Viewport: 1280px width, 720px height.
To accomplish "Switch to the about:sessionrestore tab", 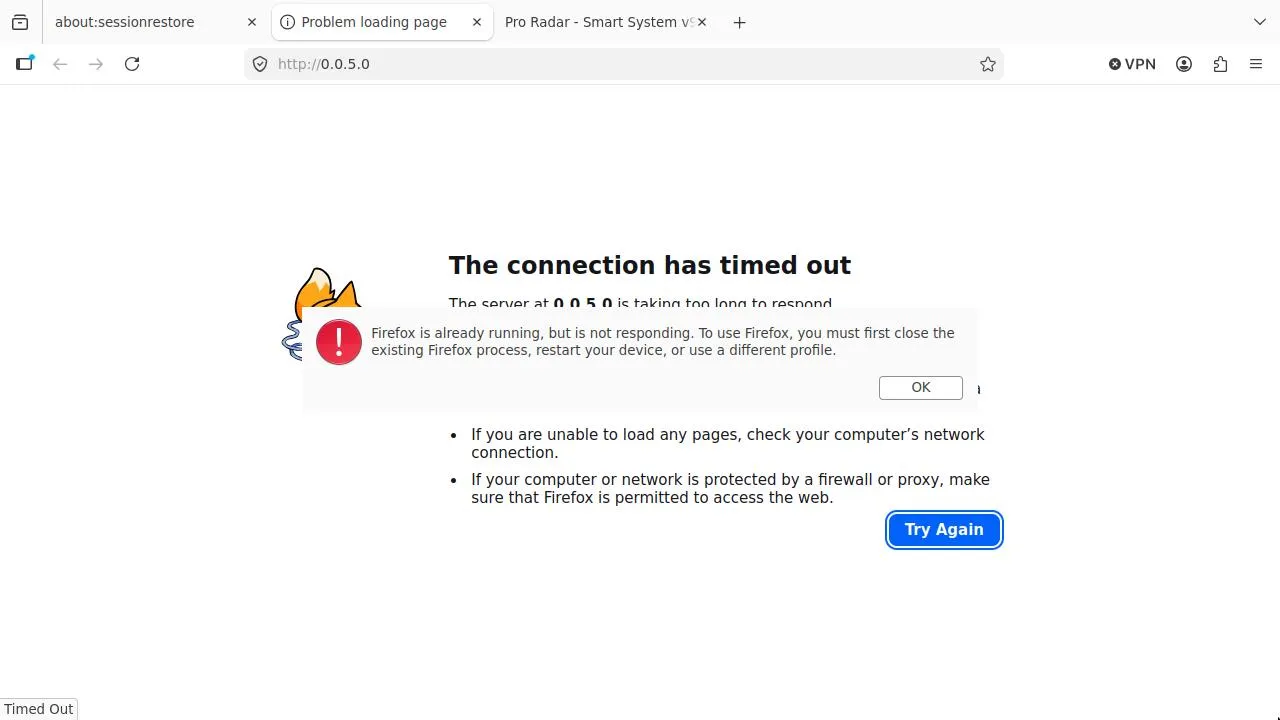I will point(140,22).
